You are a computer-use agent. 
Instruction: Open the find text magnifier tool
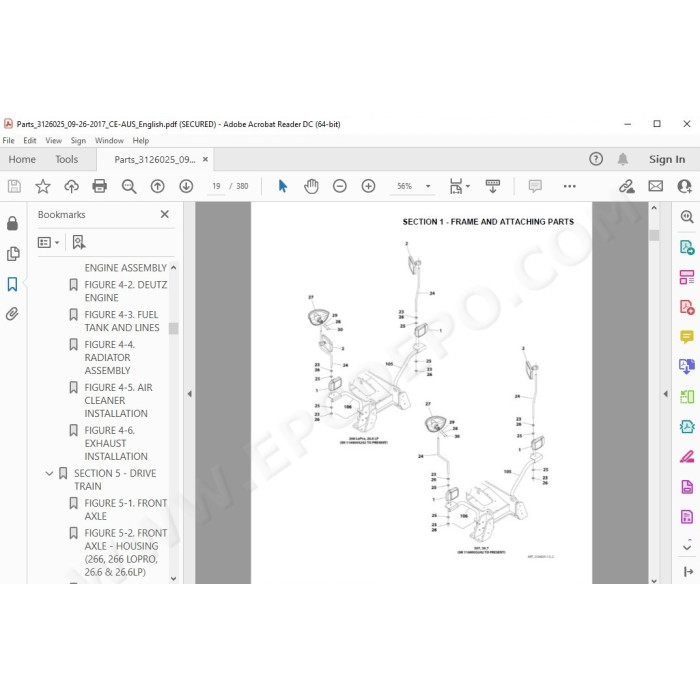(129, 186)
